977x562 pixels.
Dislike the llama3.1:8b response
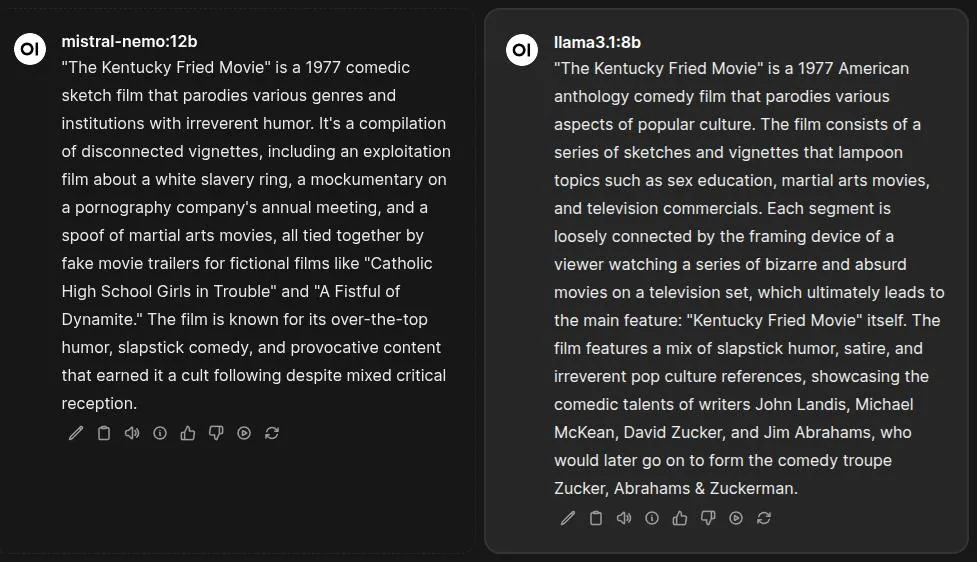(708, 518)
